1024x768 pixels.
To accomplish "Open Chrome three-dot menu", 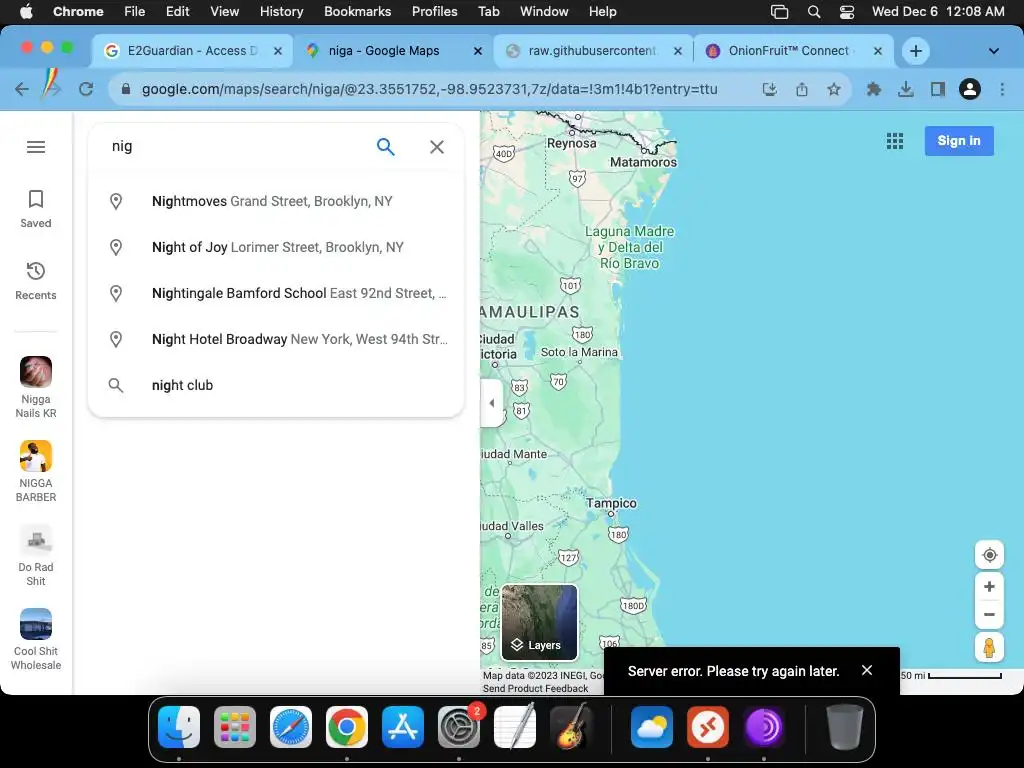I will pos(1002,89).
